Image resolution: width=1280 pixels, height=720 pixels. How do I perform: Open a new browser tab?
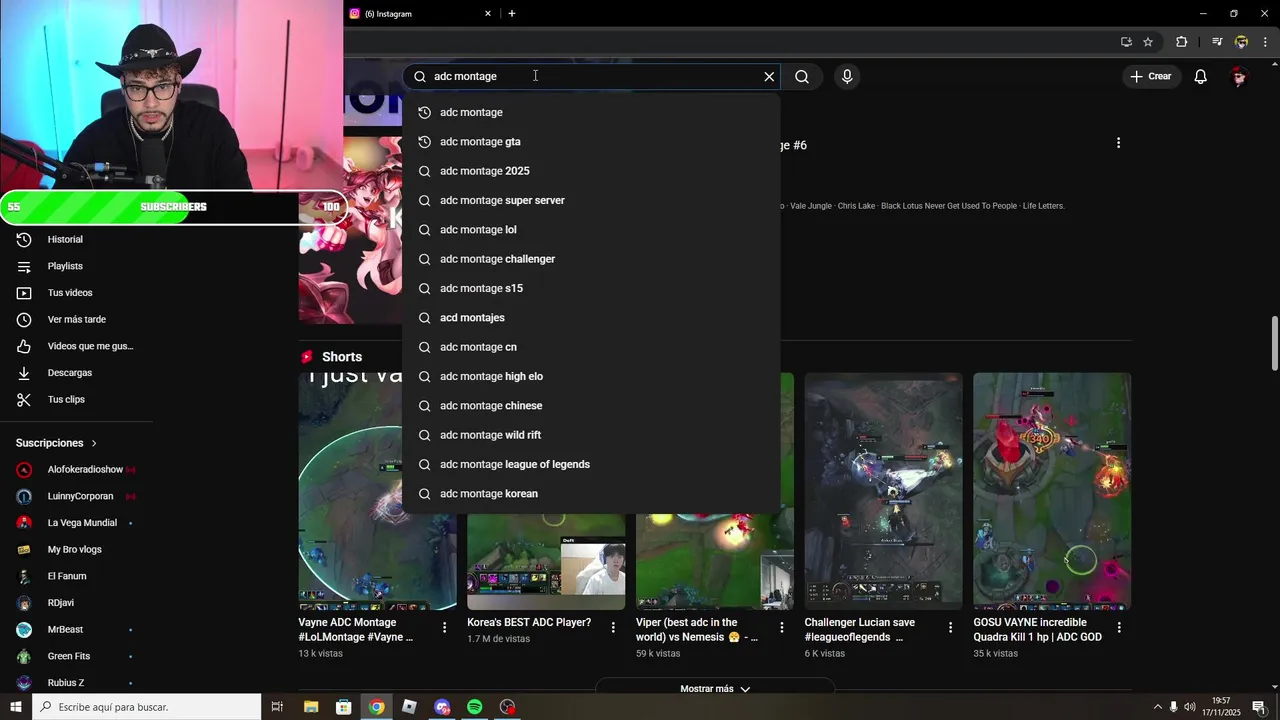[512, 14]
